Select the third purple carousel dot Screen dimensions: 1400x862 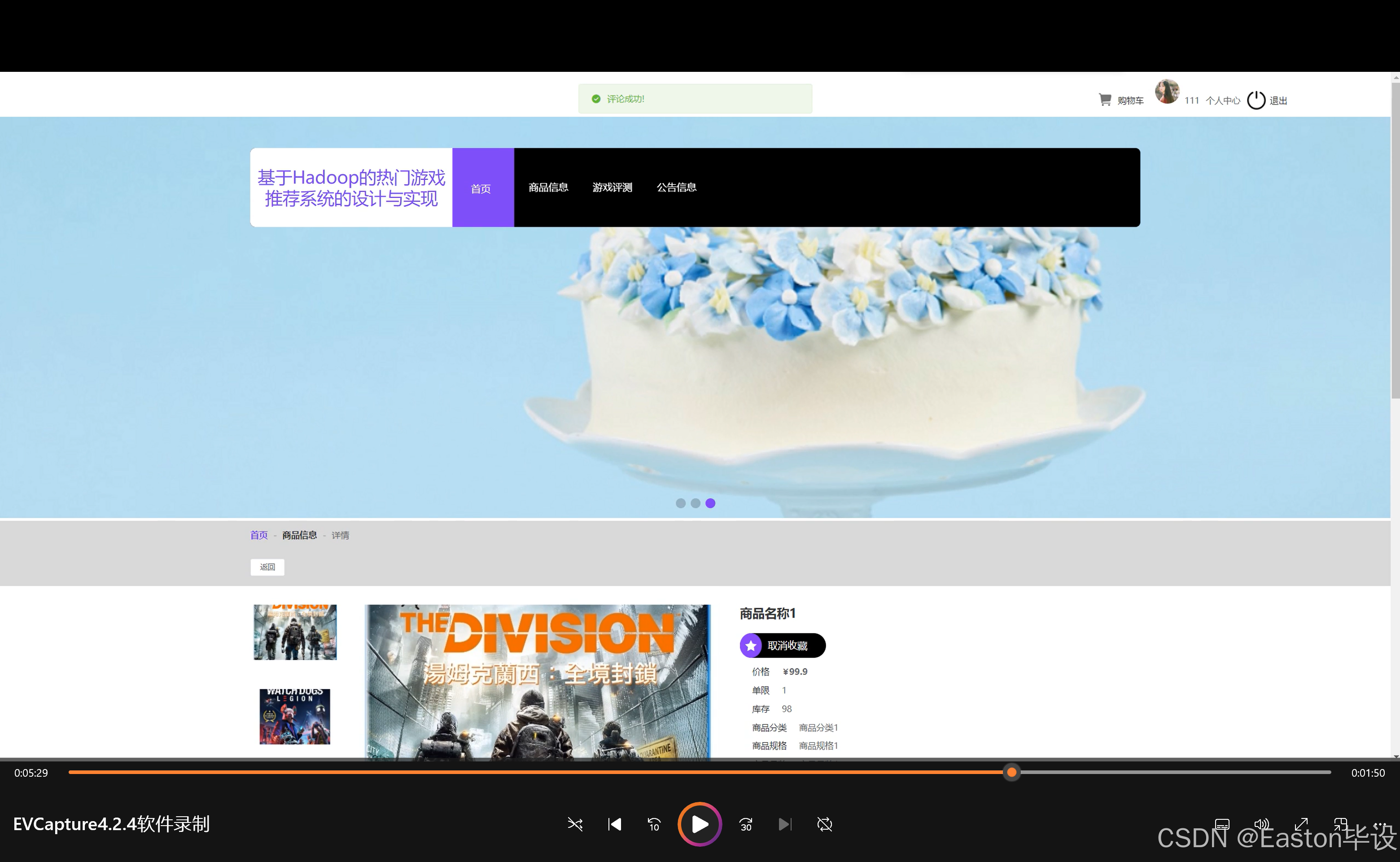pyautogui.click(x=710, y=503)
